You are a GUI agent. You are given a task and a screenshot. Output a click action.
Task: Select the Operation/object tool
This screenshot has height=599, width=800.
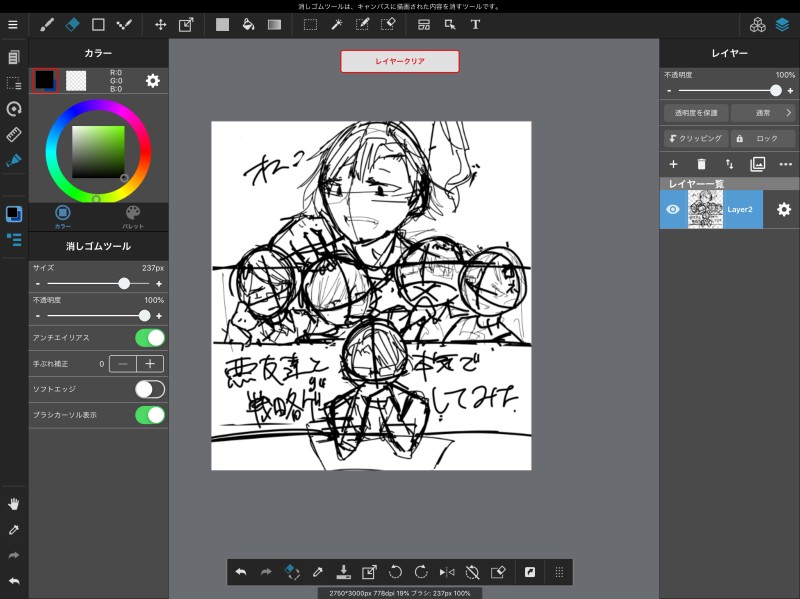tap(450, 24)
